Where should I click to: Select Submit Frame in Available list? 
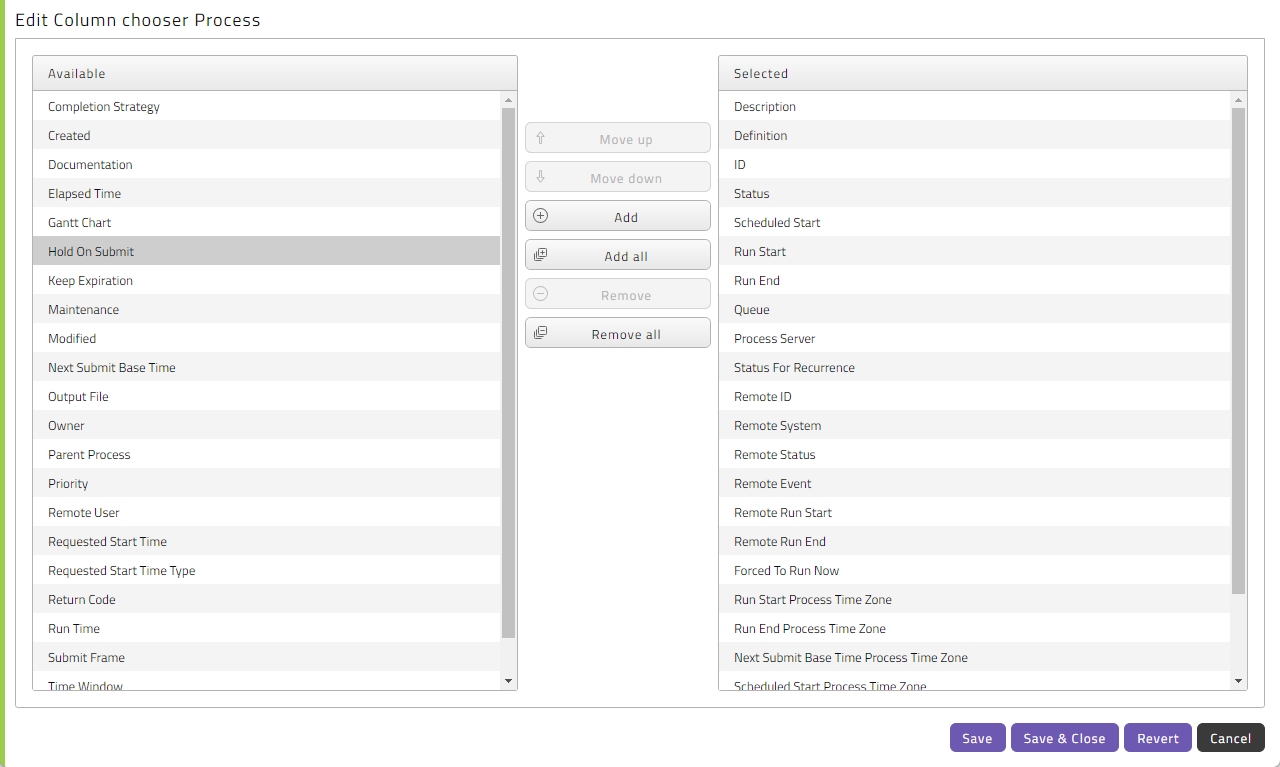tap(266, 657)
